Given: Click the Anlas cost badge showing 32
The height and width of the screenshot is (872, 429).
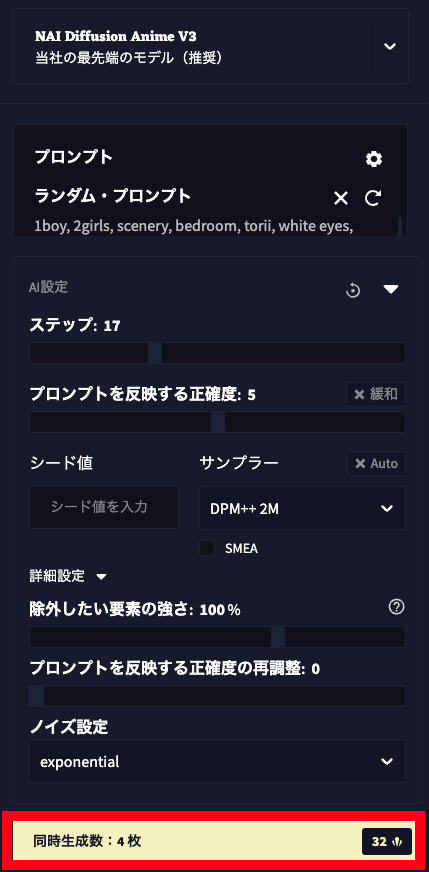Looking at the screenshot, I should pos(387,841).
